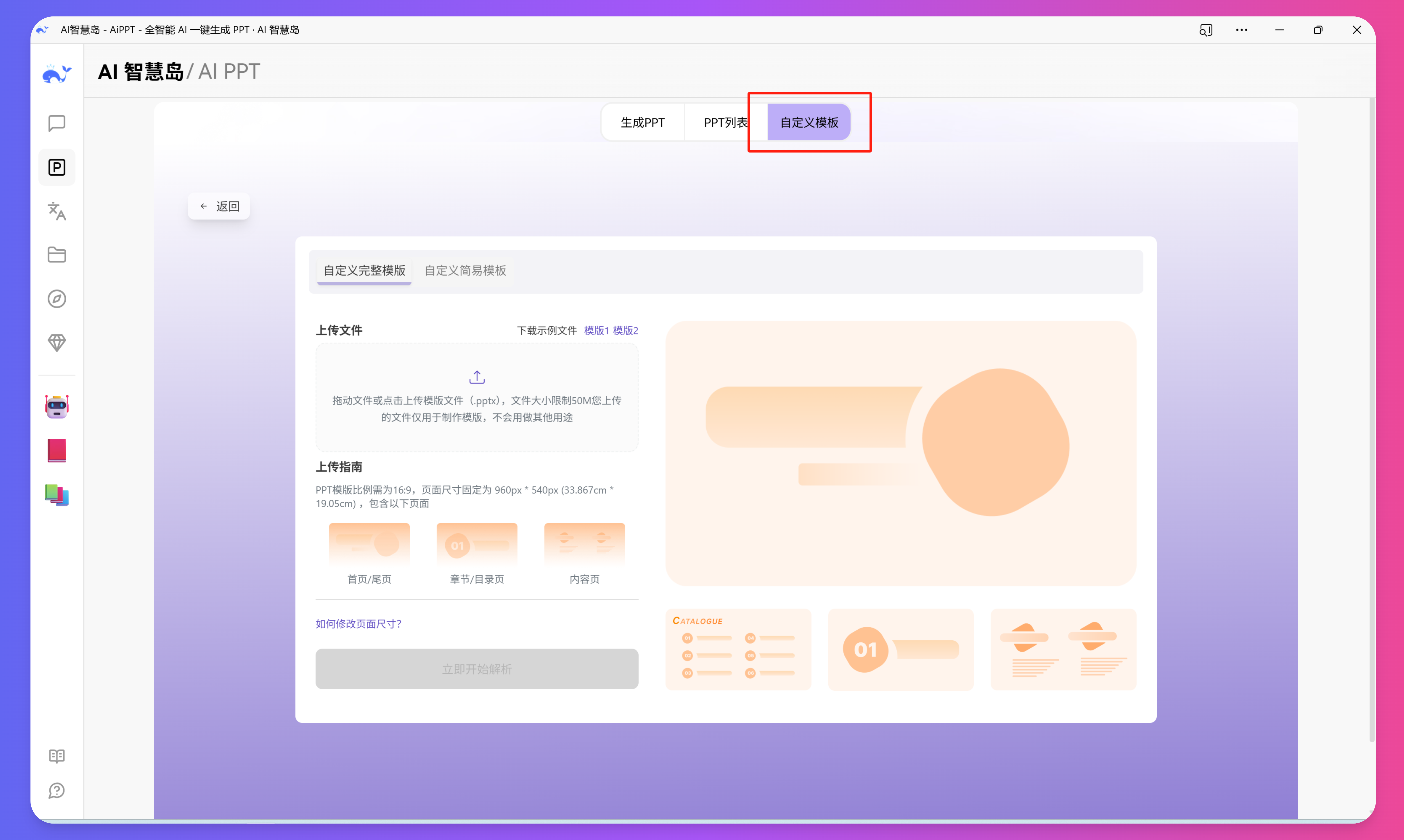
Task: Open the folder icon in the sidebar
Action: [57, 255]
